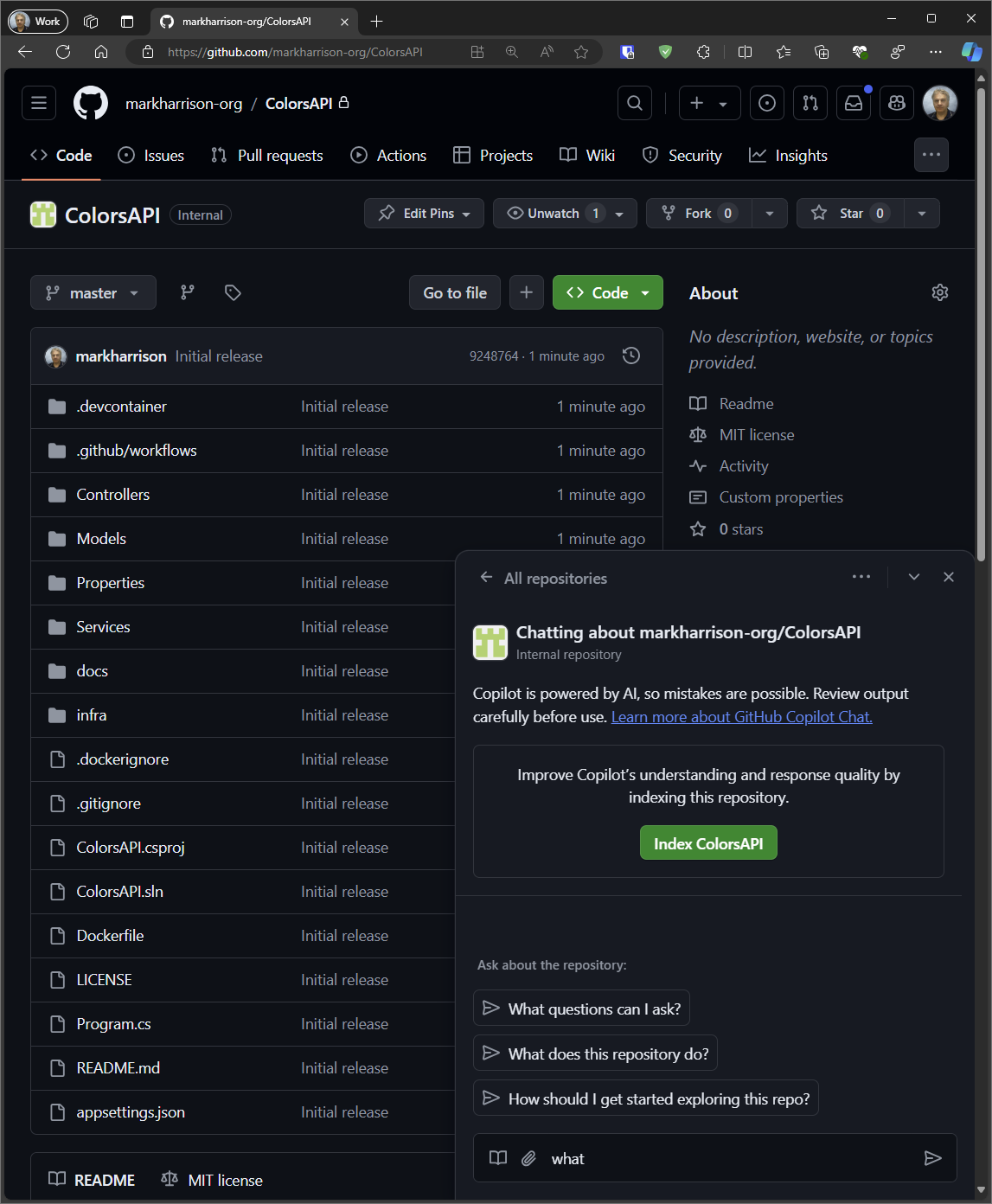This screenshot has height=1204, width=992.
Task: Open the GitHub global navigation menu
Action: (x=39, y=103)
